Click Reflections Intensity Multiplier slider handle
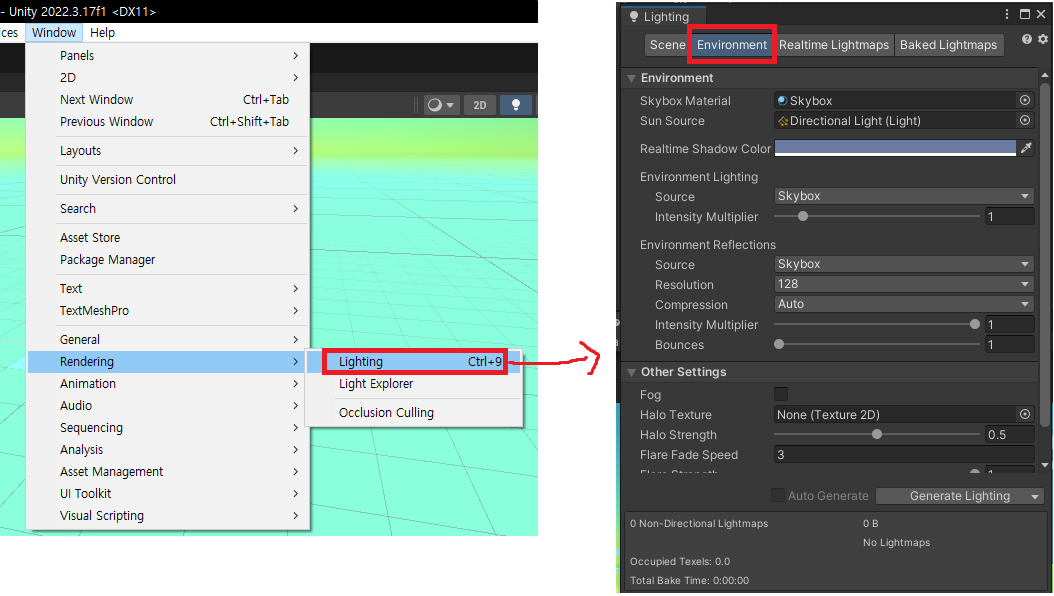The image size is (1054, 596). pos(975,324)
